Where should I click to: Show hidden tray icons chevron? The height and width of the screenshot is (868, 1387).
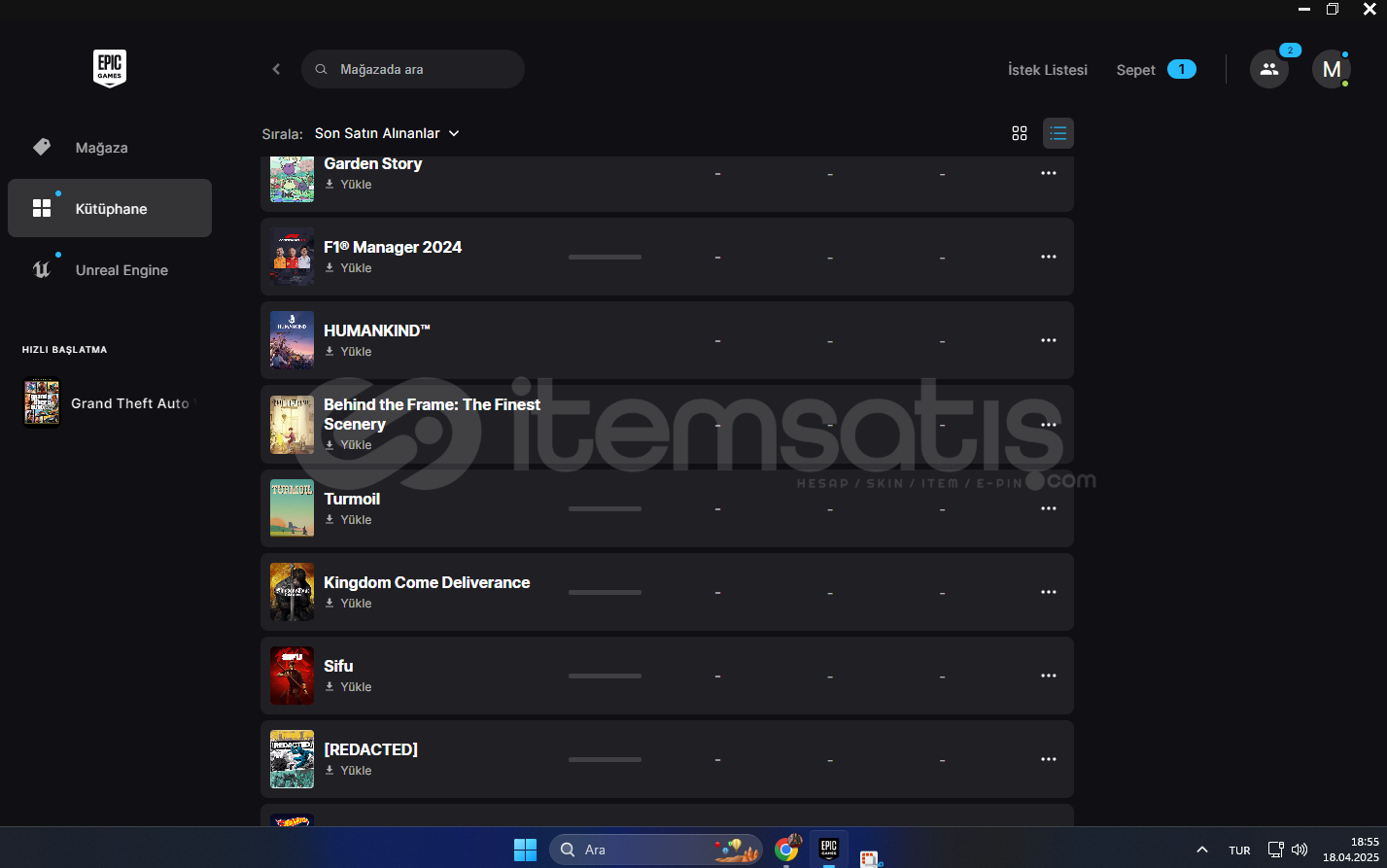[1202, 850]
